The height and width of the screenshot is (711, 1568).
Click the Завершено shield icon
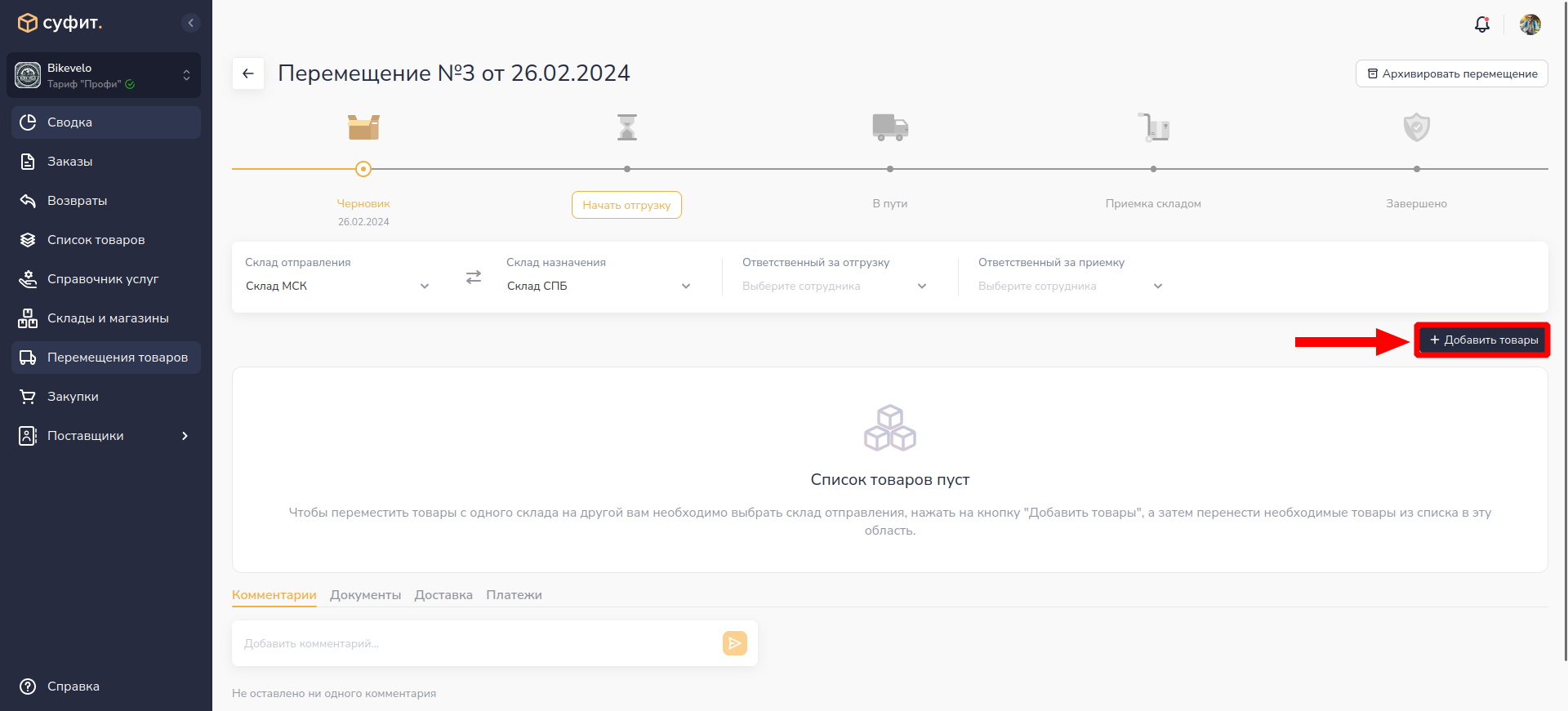tap(1417, 127)
